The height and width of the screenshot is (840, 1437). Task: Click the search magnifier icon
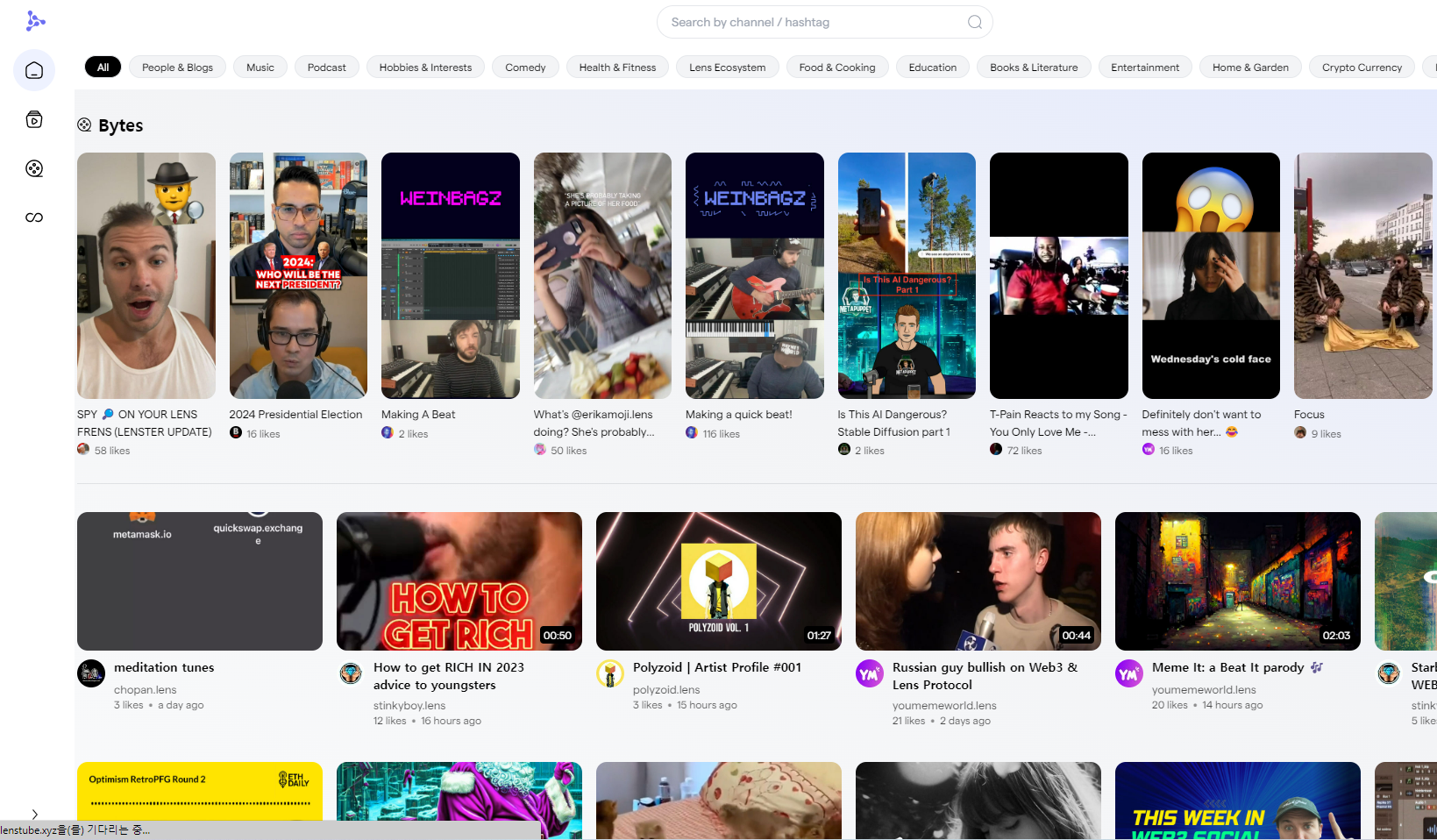click(x=974, y=22)
